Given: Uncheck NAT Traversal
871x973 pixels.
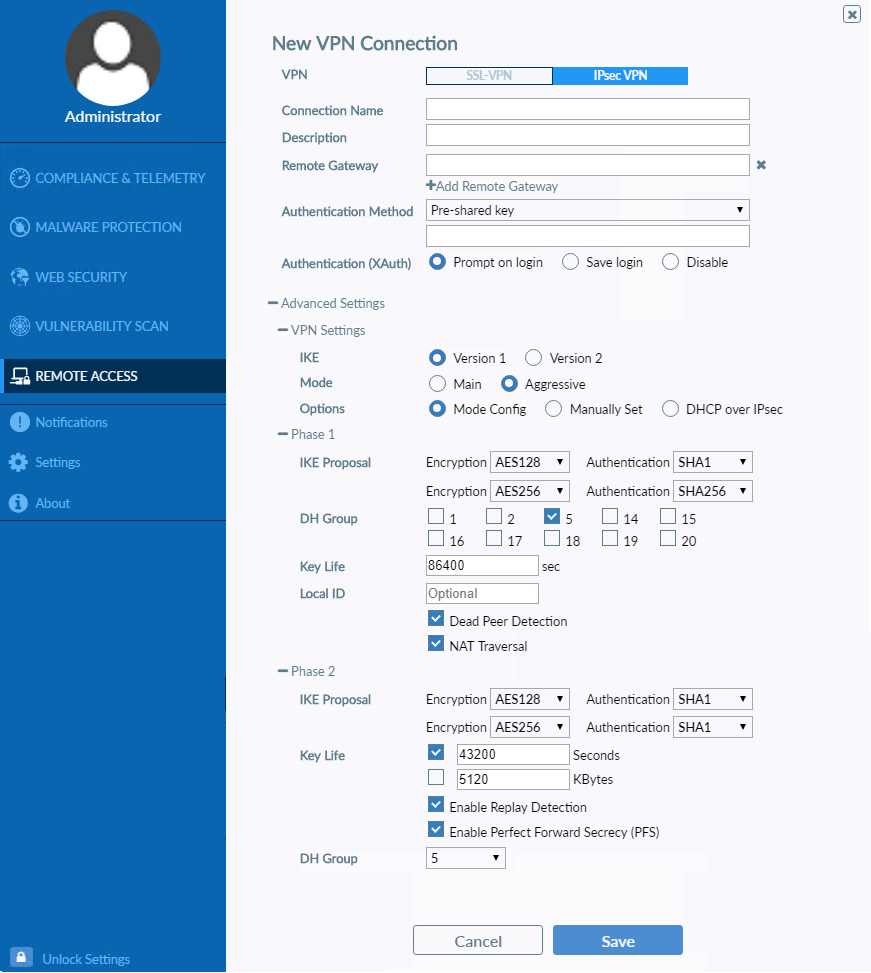Looking at the screenshot, I should pos(436,643).
